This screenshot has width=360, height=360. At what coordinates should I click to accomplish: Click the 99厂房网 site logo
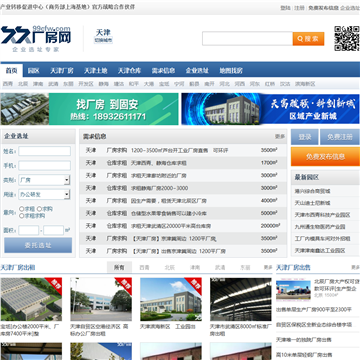pyautogui.click(x=36, y=39)
